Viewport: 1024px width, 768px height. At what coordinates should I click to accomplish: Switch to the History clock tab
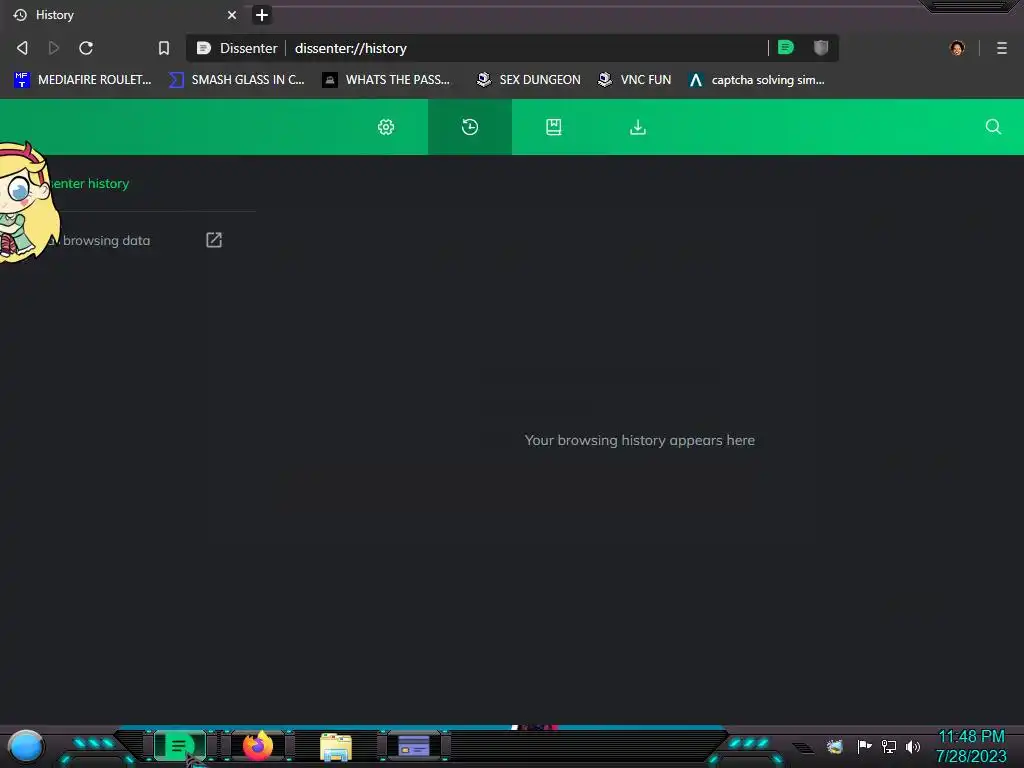(x=470, y=127)
